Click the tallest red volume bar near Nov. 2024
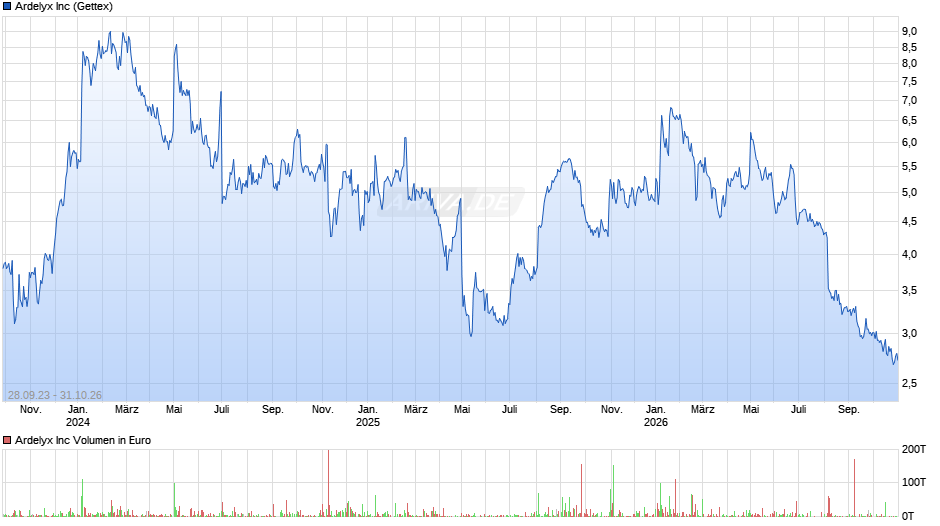940x526 pixels. point(329,483)
